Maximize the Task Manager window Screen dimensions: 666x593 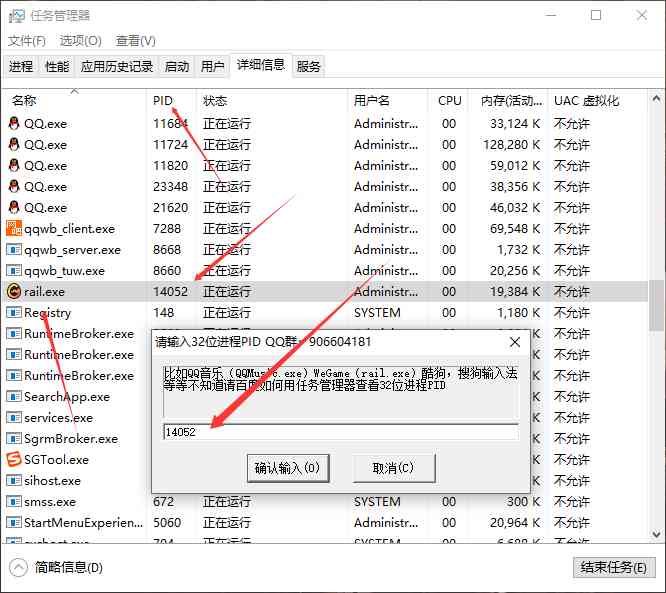tap(596, 16)
